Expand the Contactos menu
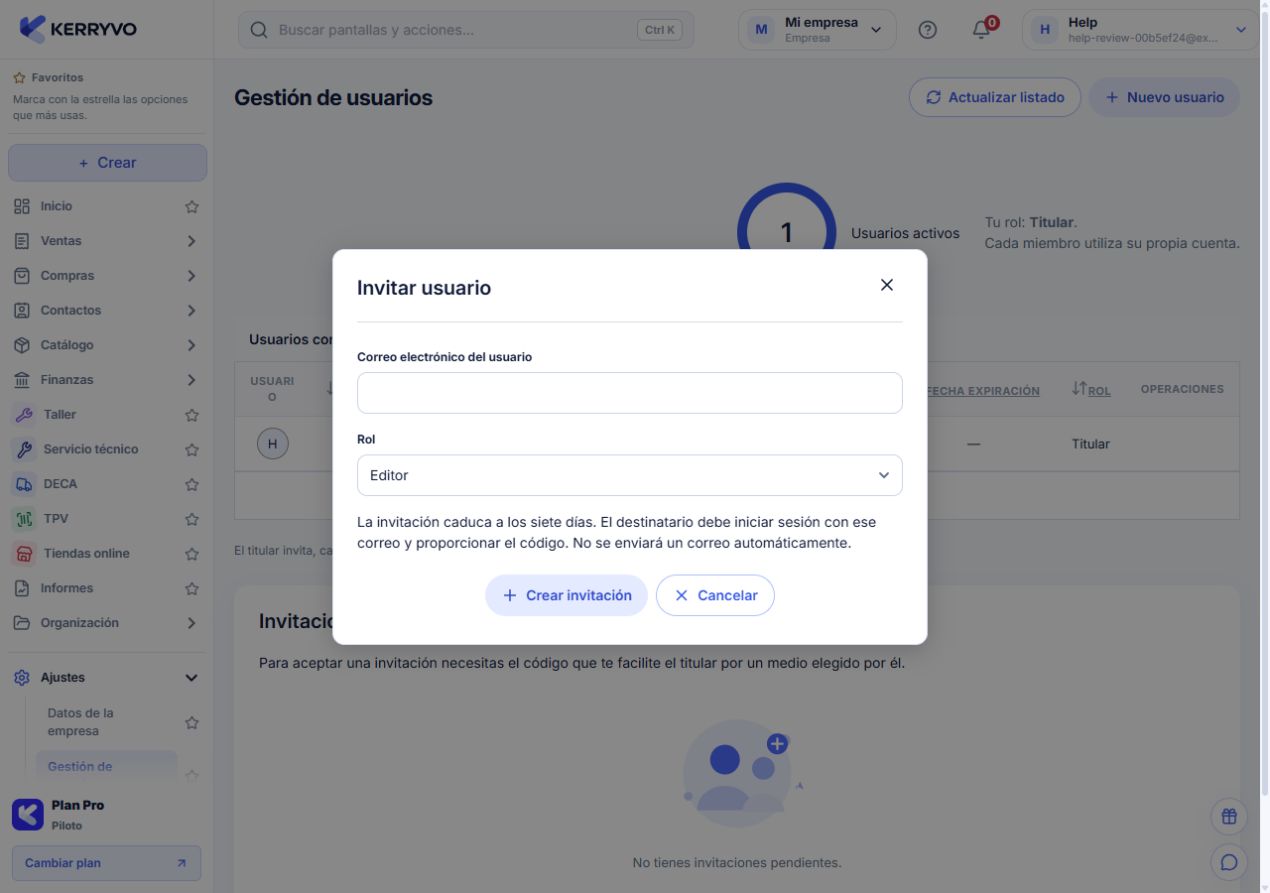The image size is (1270, 893). pos(191,311)
